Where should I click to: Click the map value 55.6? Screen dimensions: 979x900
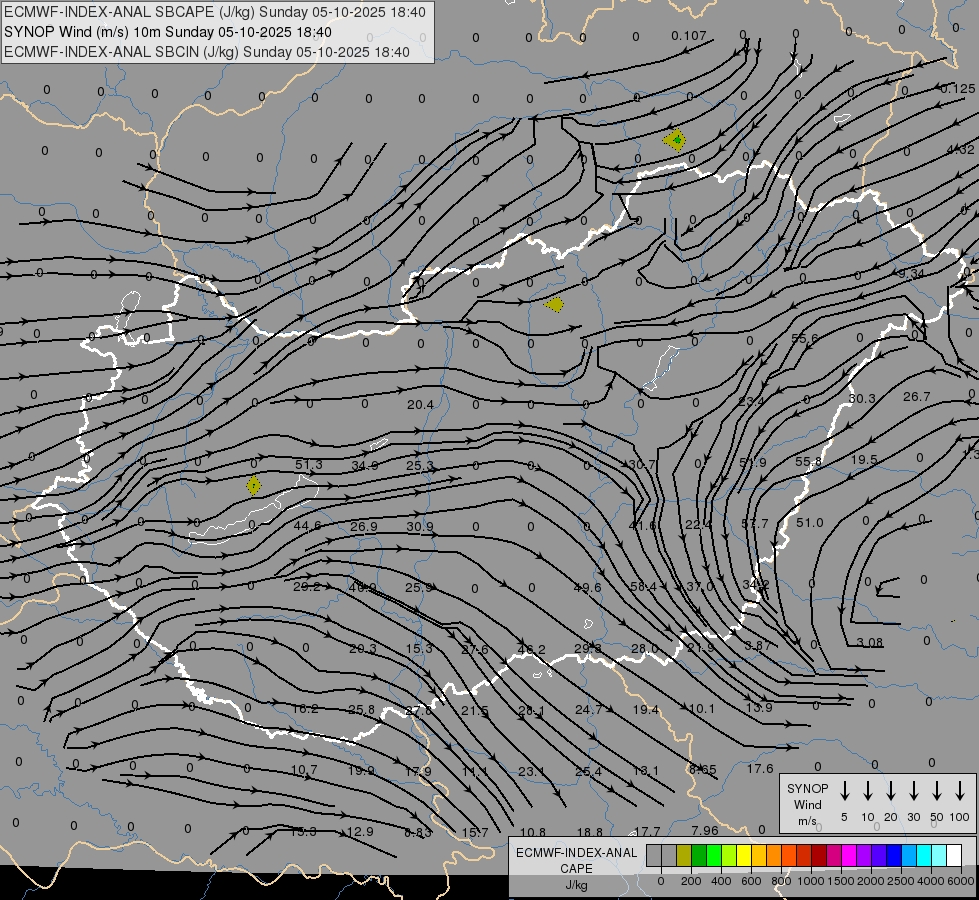coord(804,339)
